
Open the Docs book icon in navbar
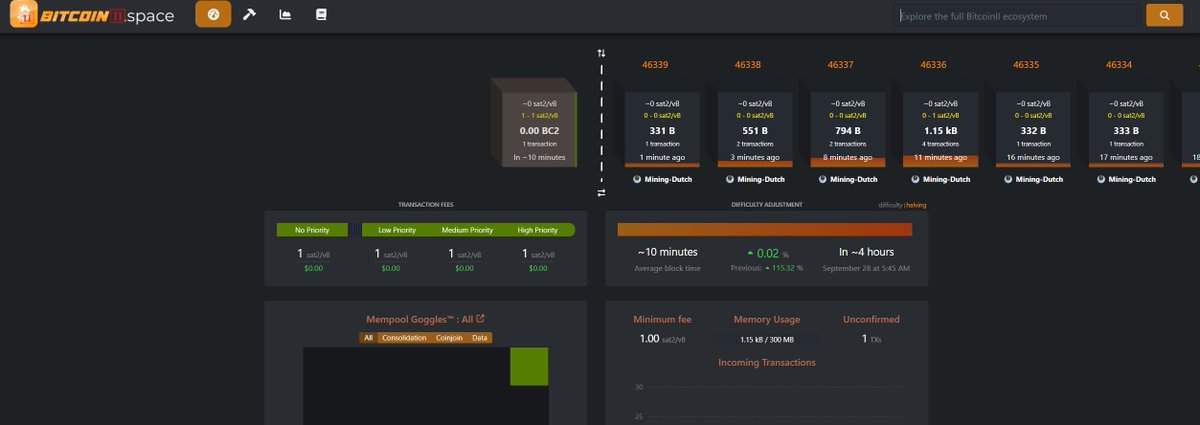[321, 15]
